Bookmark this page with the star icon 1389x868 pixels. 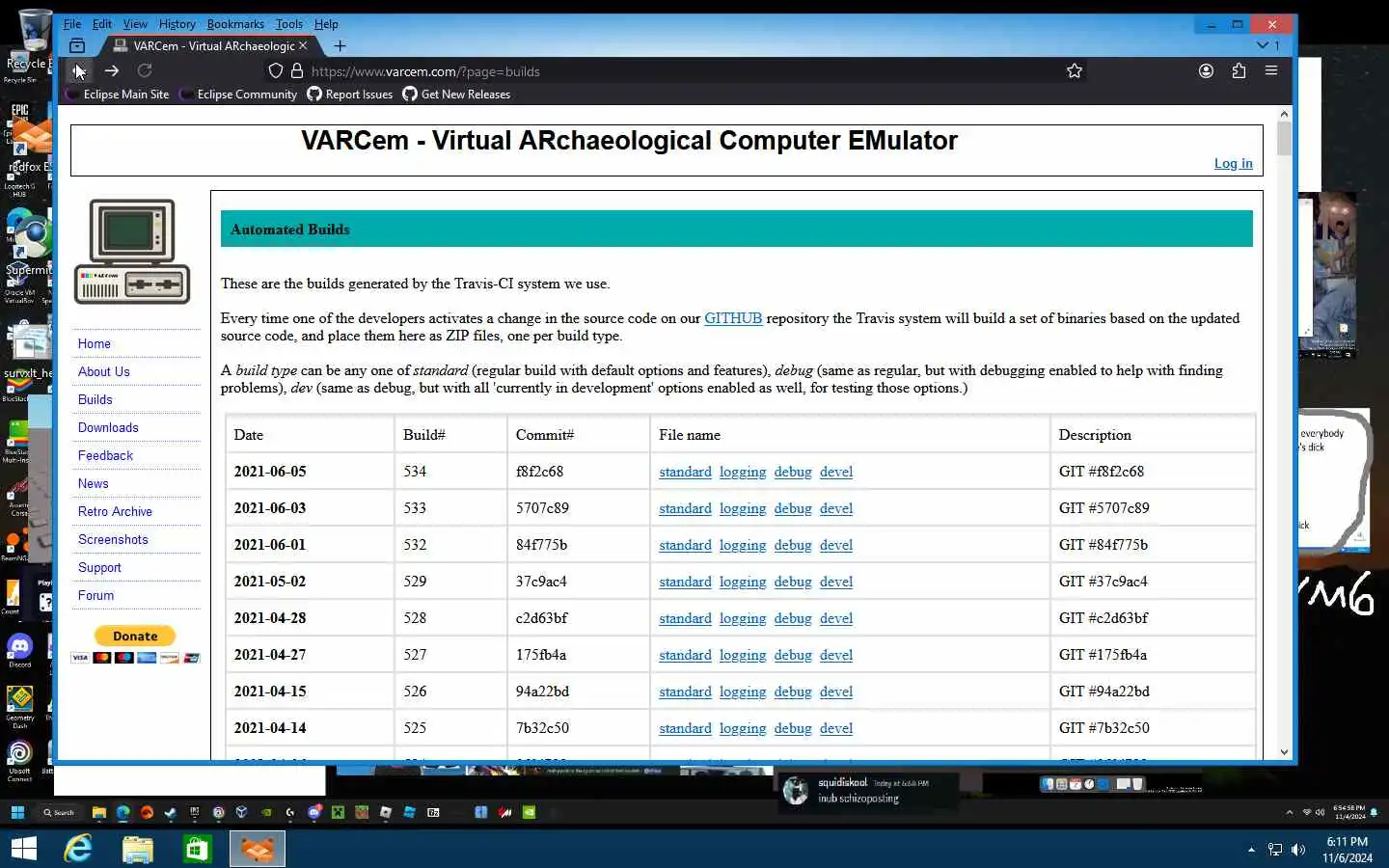[1074, 70]
